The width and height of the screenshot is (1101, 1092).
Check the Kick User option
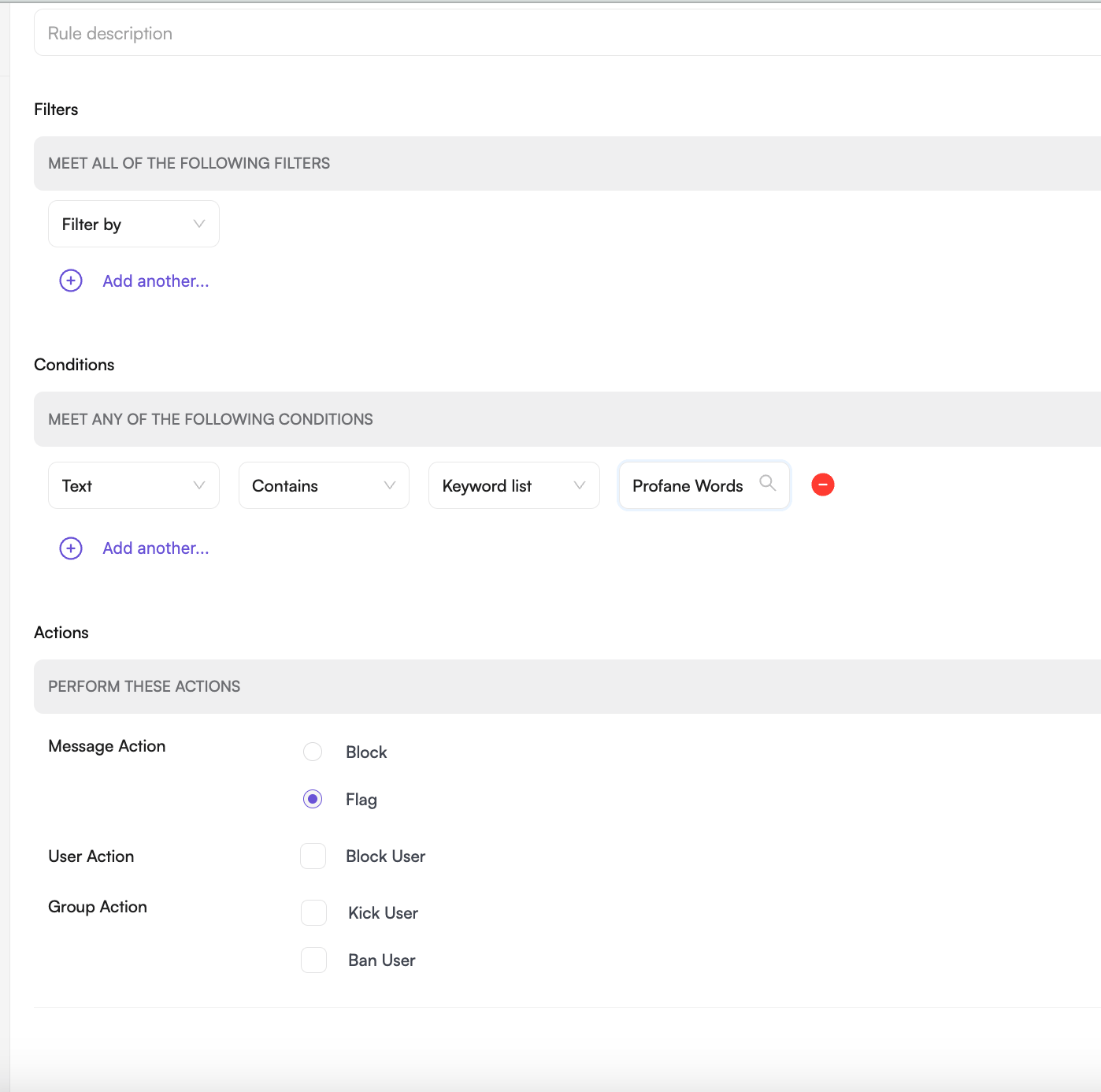(313, 912)
